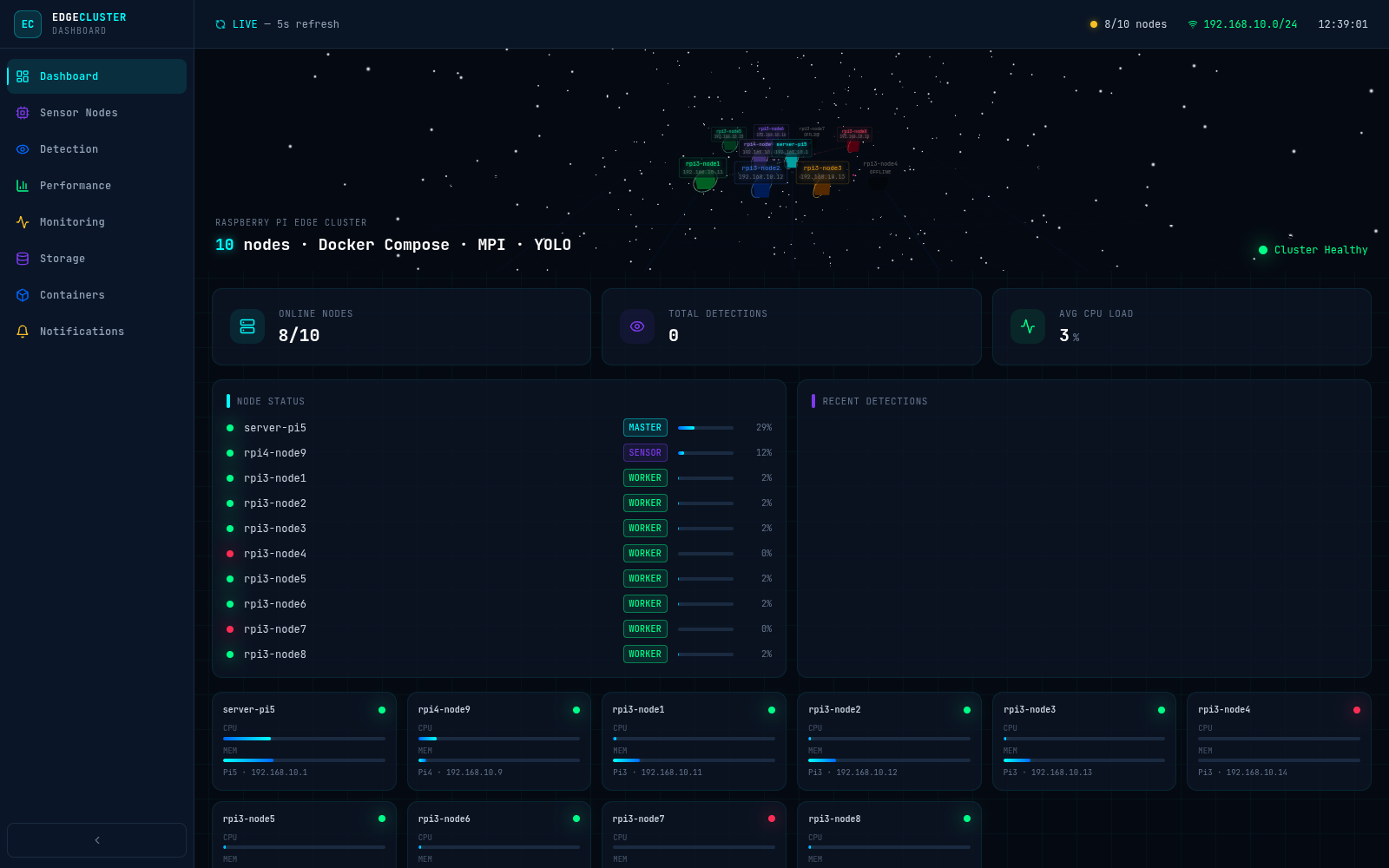Click the green status dot of server-pi5 row
The width and height of the screenshot is (1389, 868).
coord(230,428)
